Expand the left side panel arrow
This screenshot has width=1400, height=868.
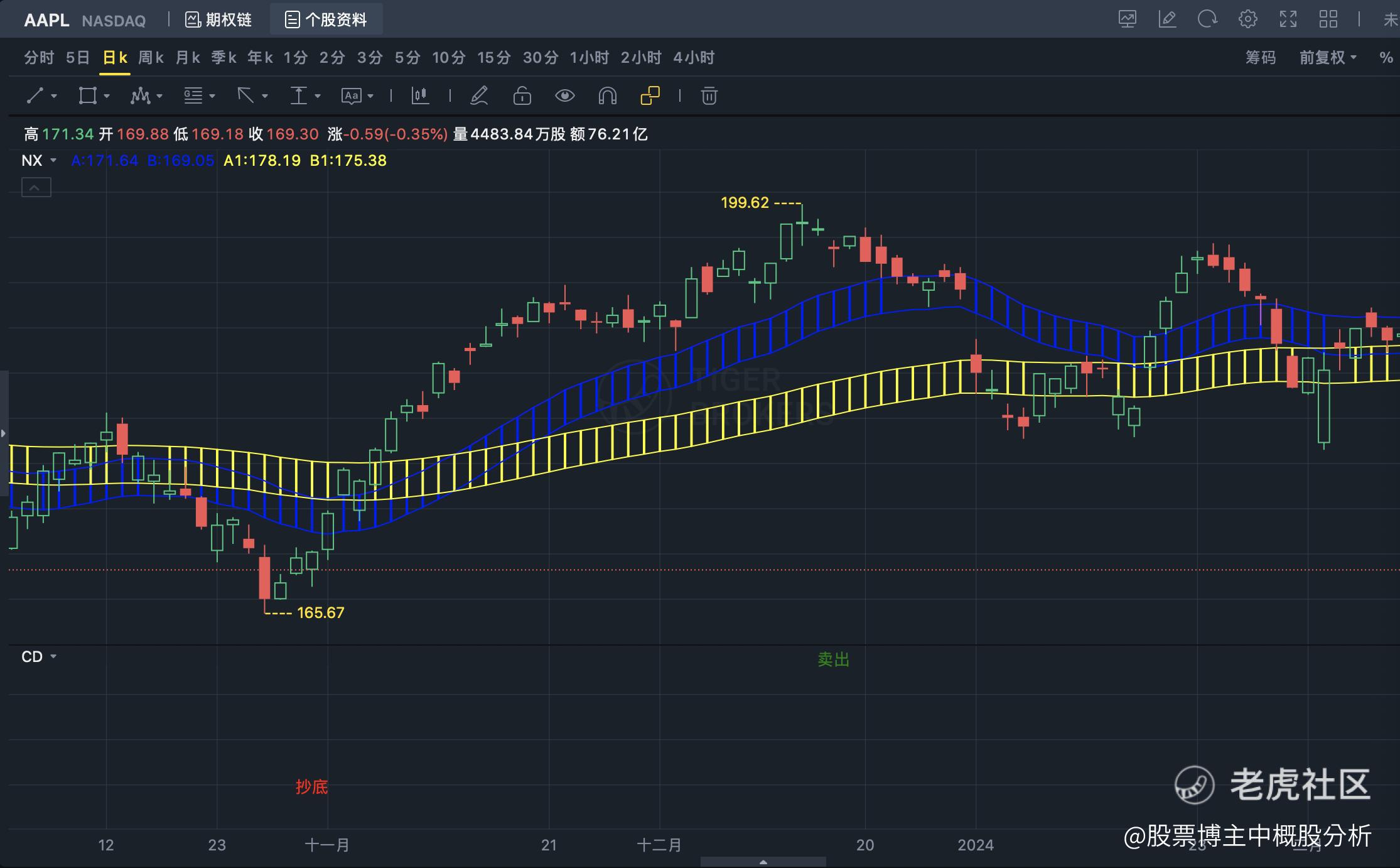click(4, 433)
